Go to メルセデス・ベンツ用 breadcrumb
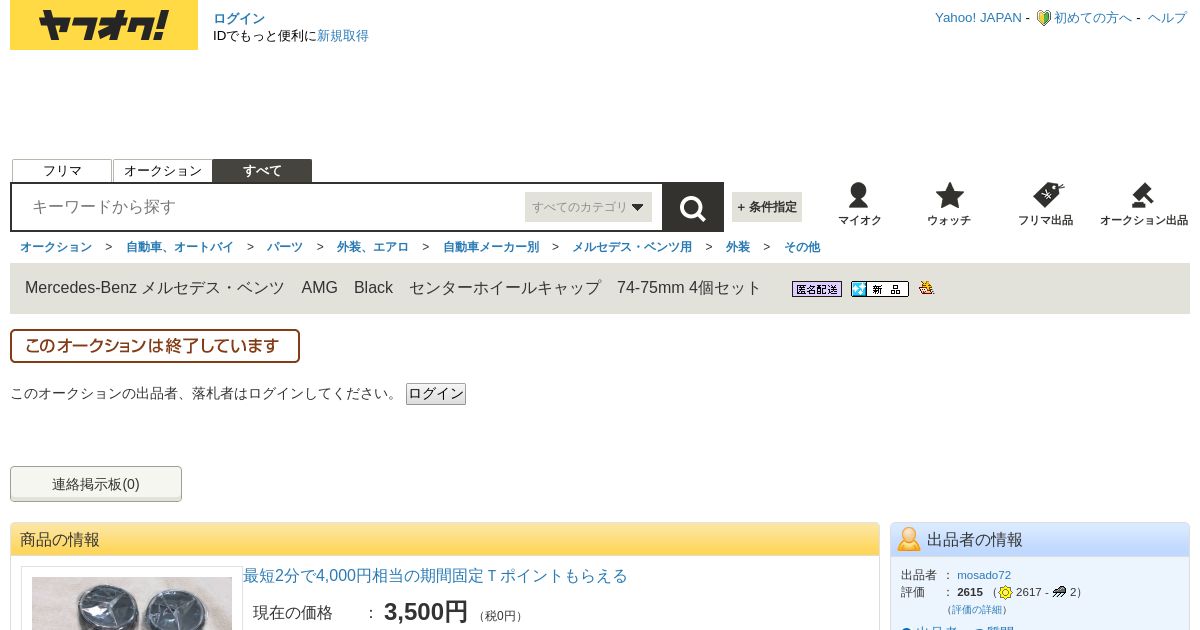 (632, 247)
